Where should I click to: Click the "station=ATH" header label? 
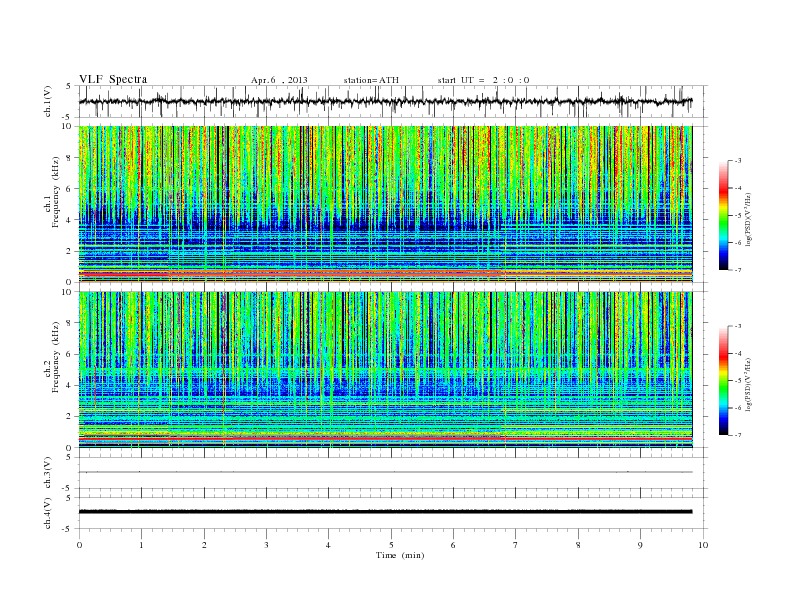[x=371, y=80]
